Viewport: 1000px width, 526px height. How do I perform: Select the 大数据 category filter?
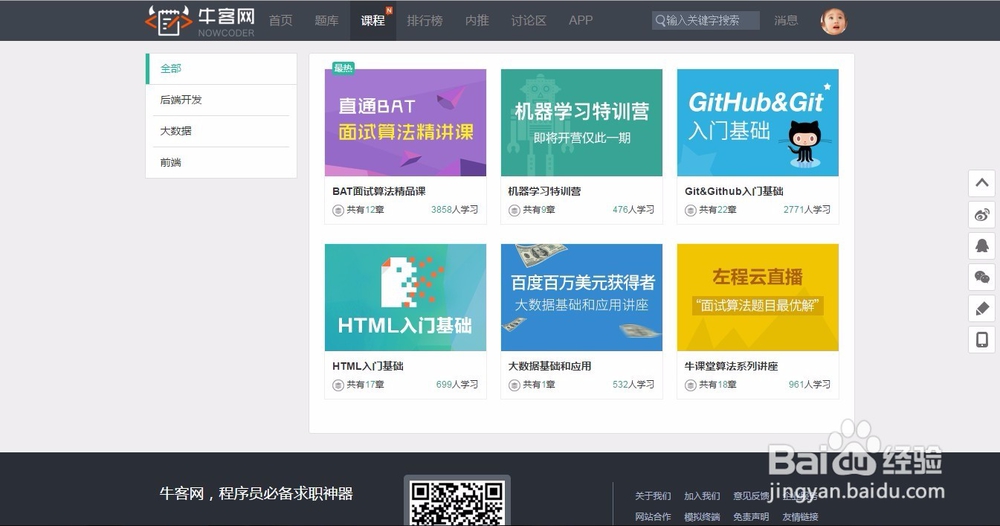point(221,131)
